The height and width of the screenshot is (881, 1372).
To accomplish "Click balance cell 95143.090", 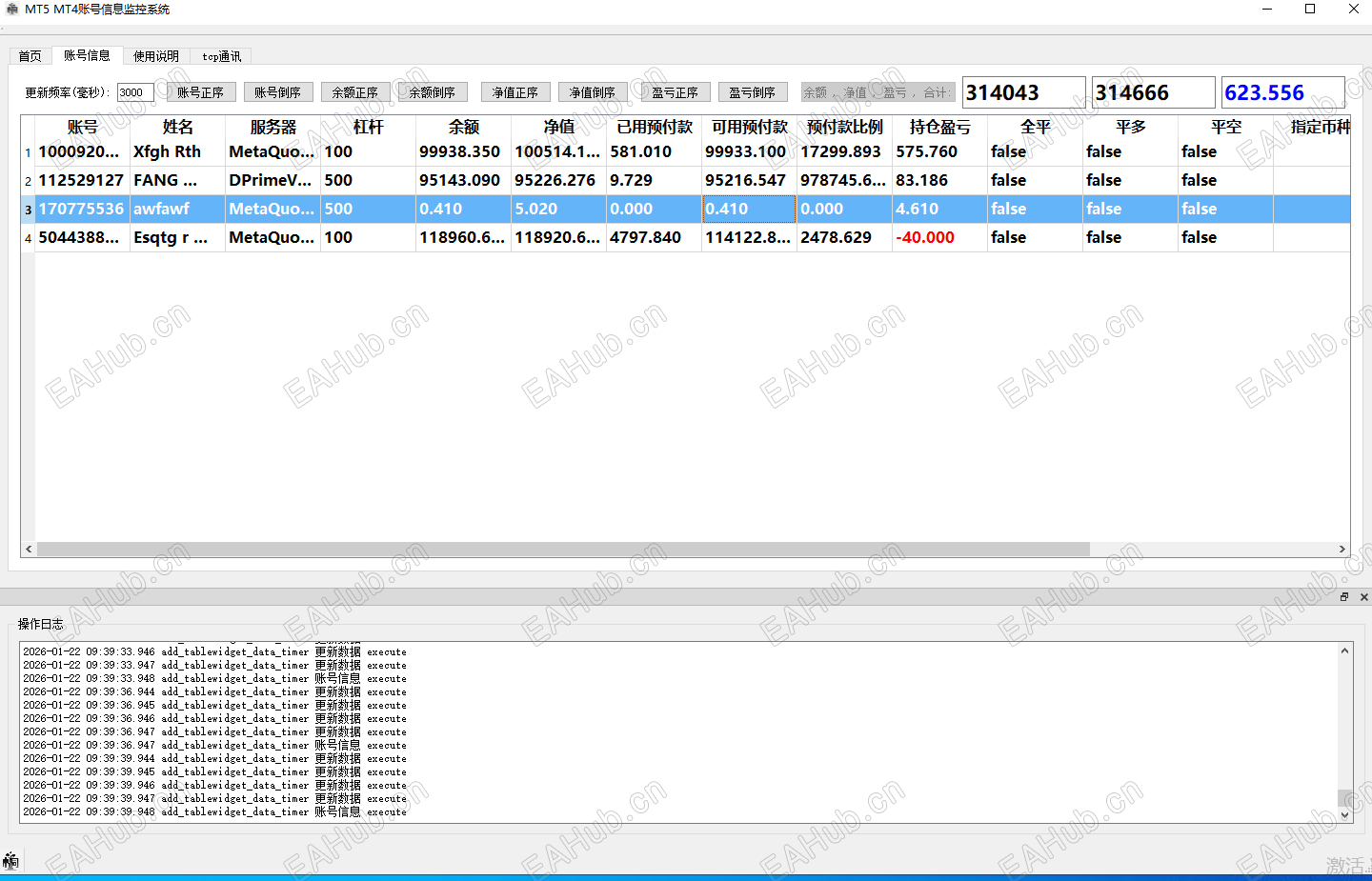I will (x=464, y=181).
